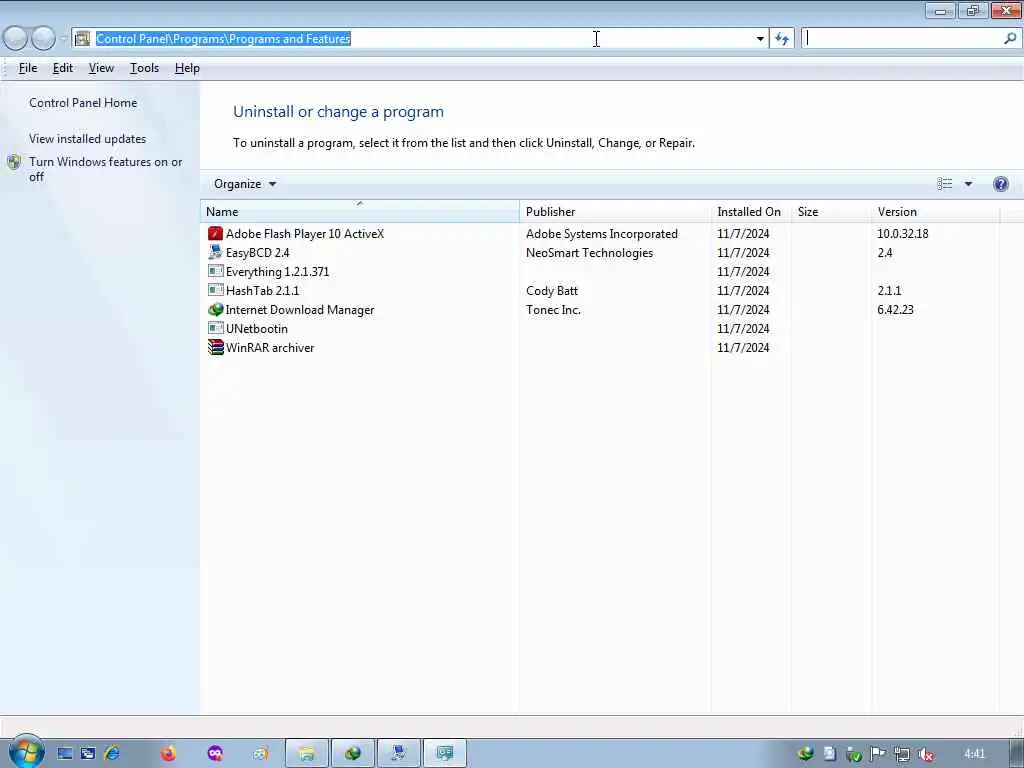Click the WinRAR archiver books icon
Screen dimensions: 1024x768
pos(216,347)
